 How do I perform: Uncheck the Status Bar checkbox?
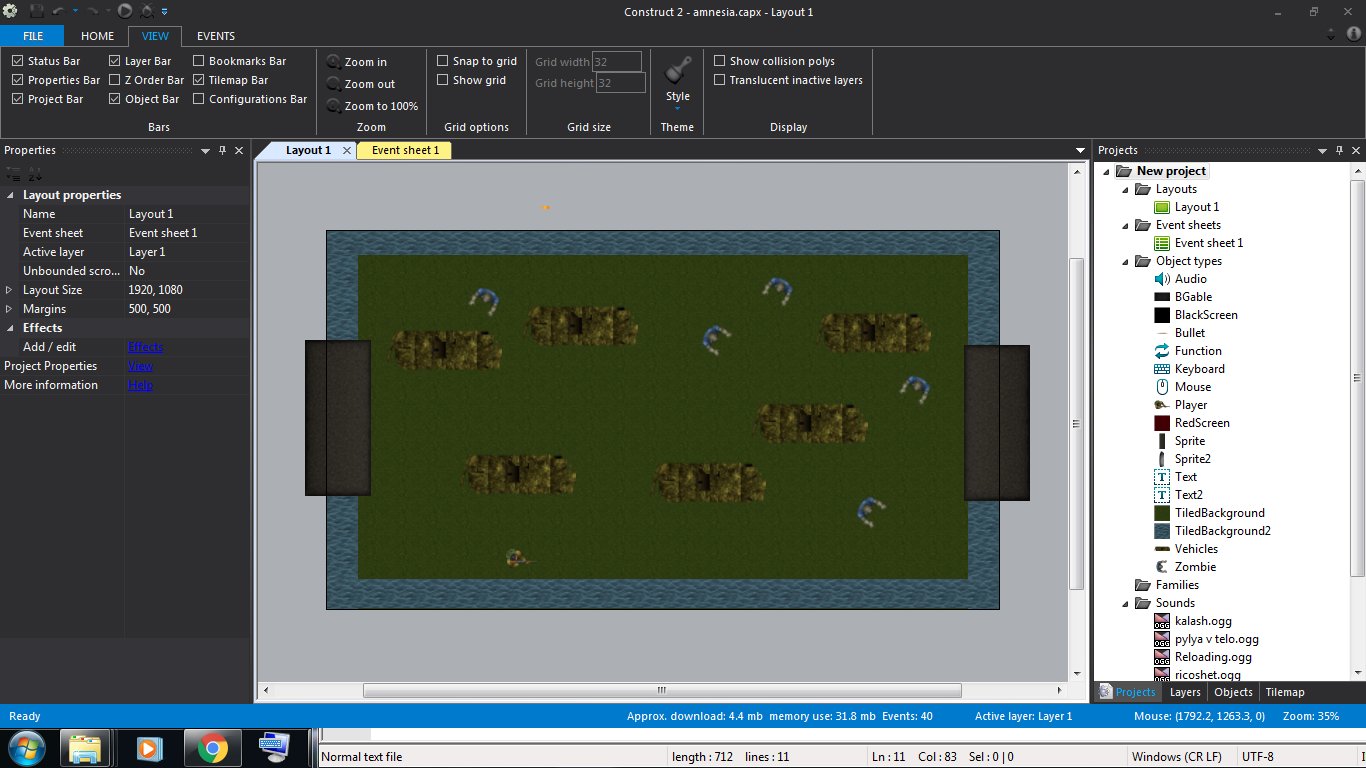pos(18,61)
